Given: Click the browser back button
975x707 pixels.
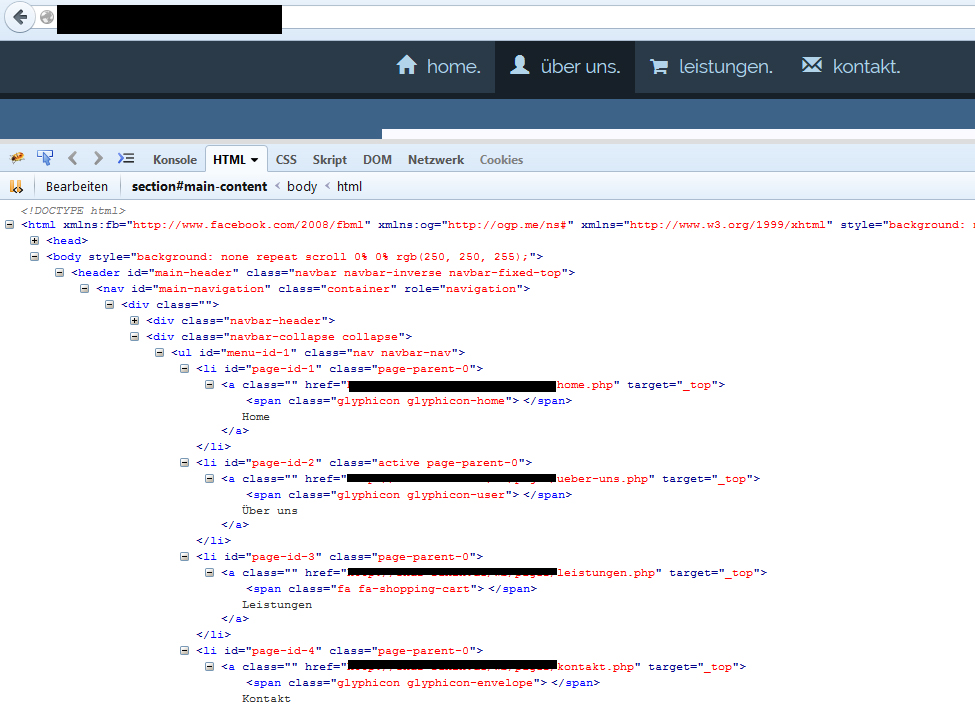Looking at the screenshot, I should pyautogui.click(x=18, y=17).
